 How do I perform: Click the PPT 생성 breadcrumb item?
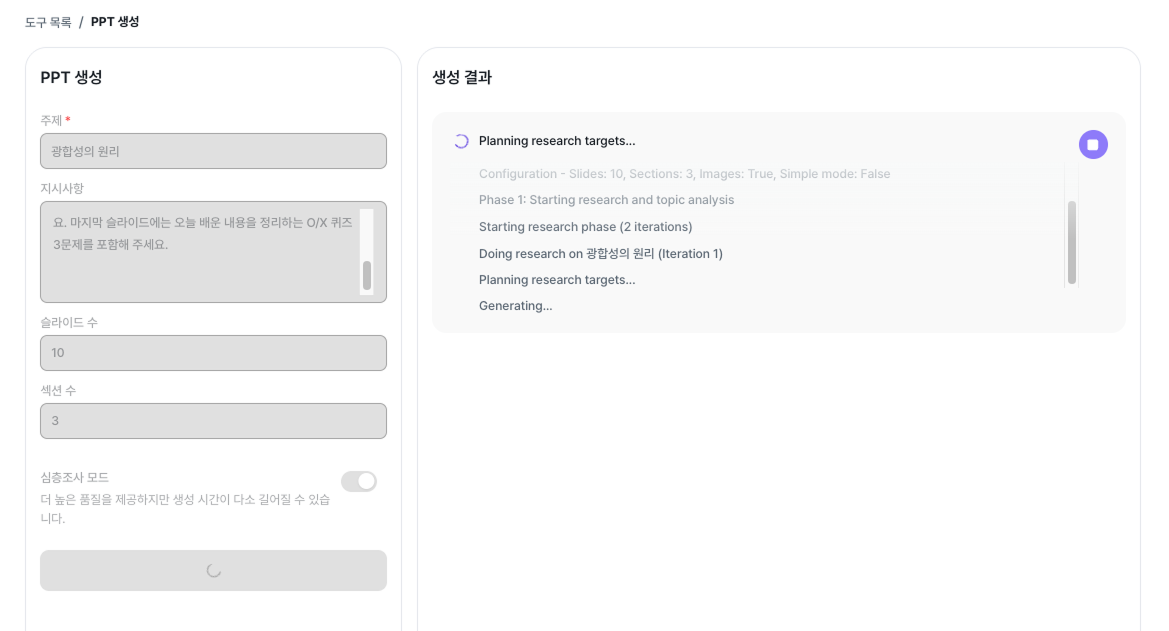[x=115, y=22]
